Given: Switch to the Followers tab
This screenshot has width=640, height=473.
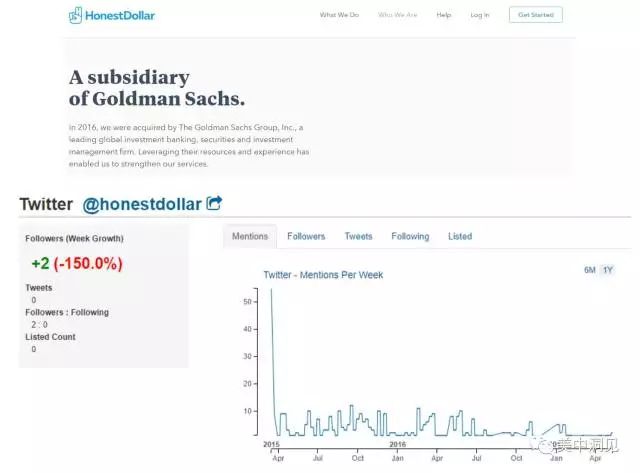Looking at the screenshot, I should click(306, 237).
